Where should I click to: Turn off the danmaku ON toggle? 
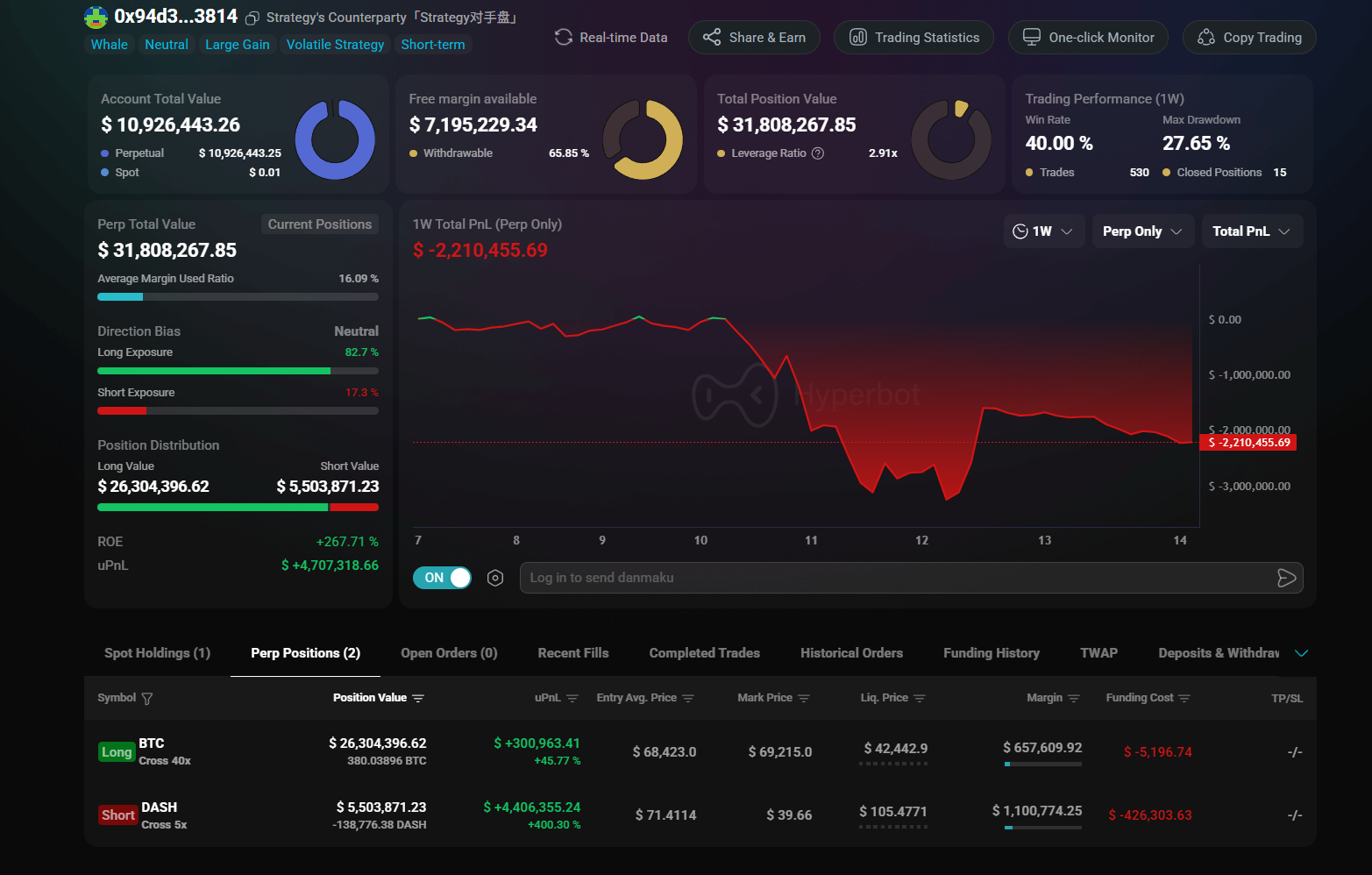click(x=443, y=578)
